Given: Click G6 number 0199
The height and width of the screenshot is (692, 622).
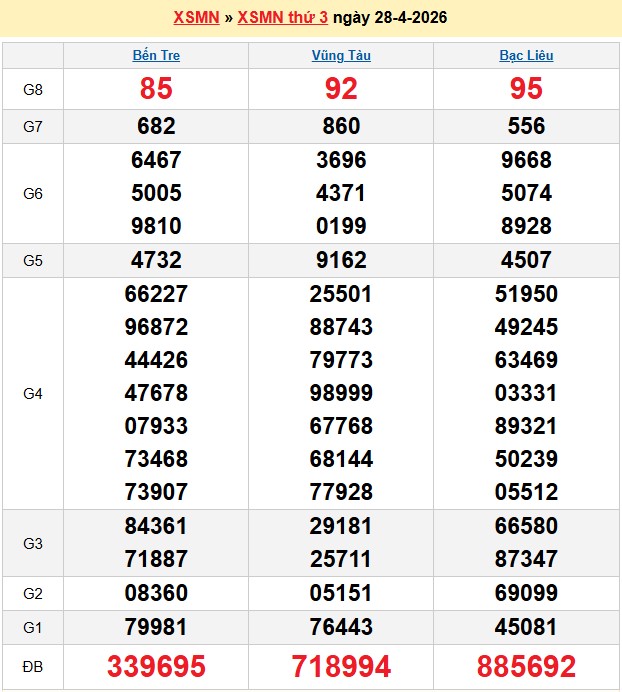Looking at the screenshot, I should (341, 226).
